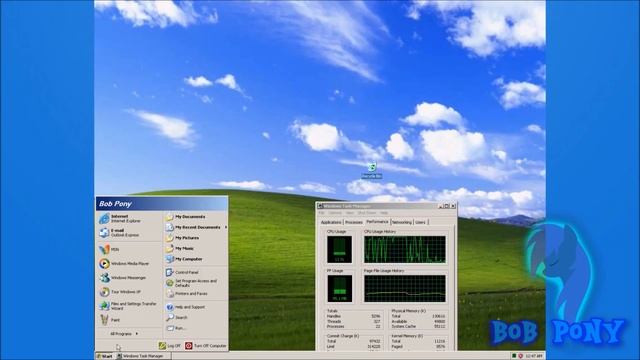Click the Handles value in Totals

click(x=376, y=316)
